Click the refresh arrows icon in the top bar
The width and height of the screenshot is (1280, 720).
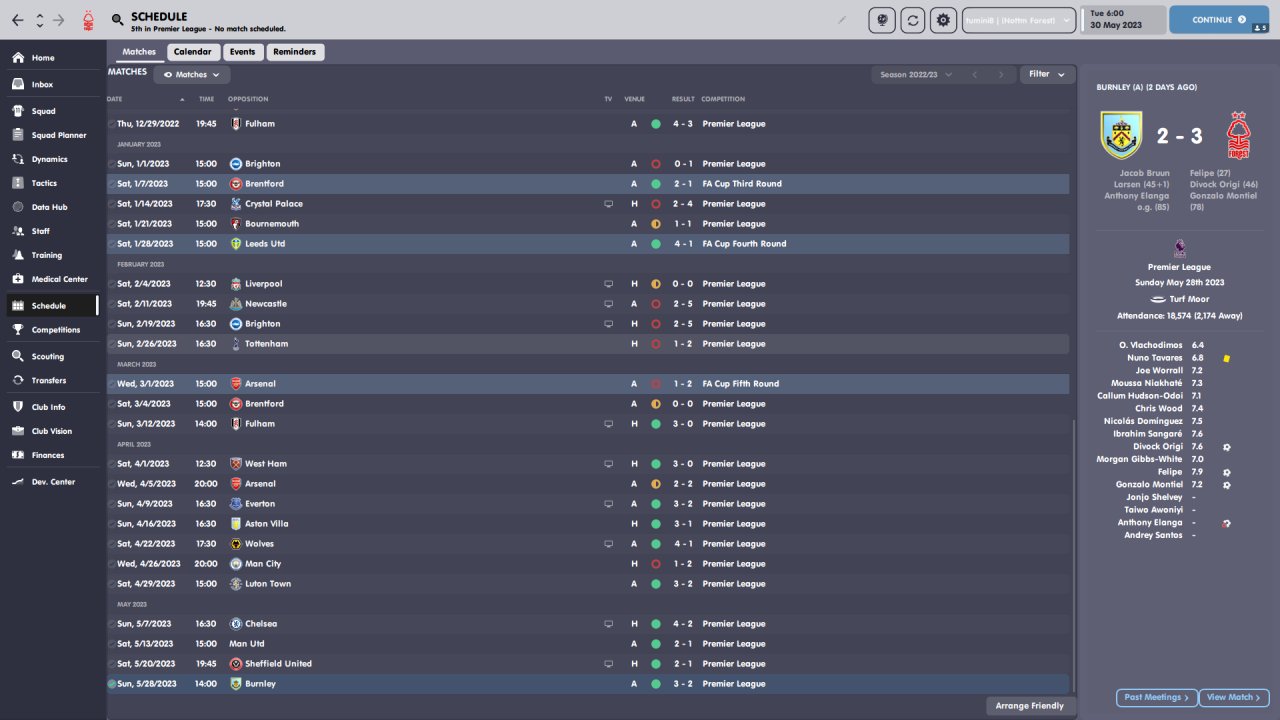pyautogui.click(x=912, y=20)
